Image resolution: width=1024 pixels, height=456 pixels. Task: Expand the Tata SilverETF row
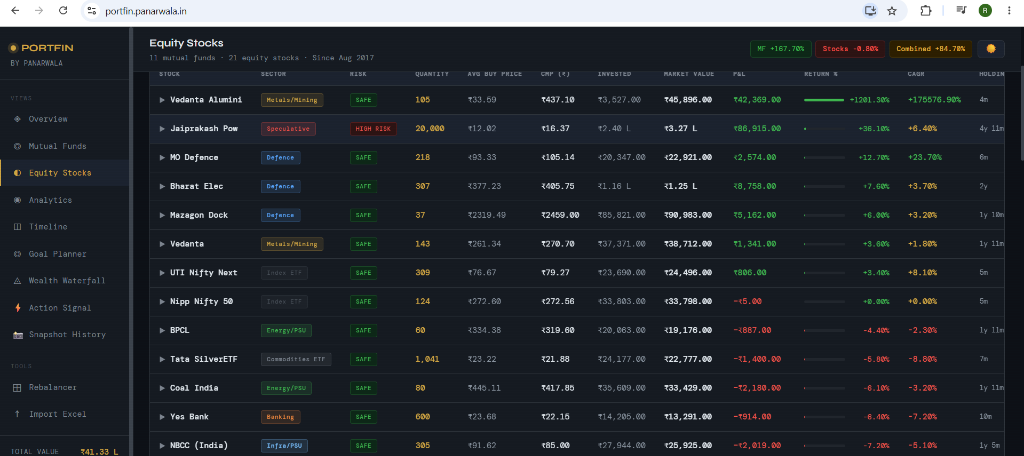(x=163, y=359)
